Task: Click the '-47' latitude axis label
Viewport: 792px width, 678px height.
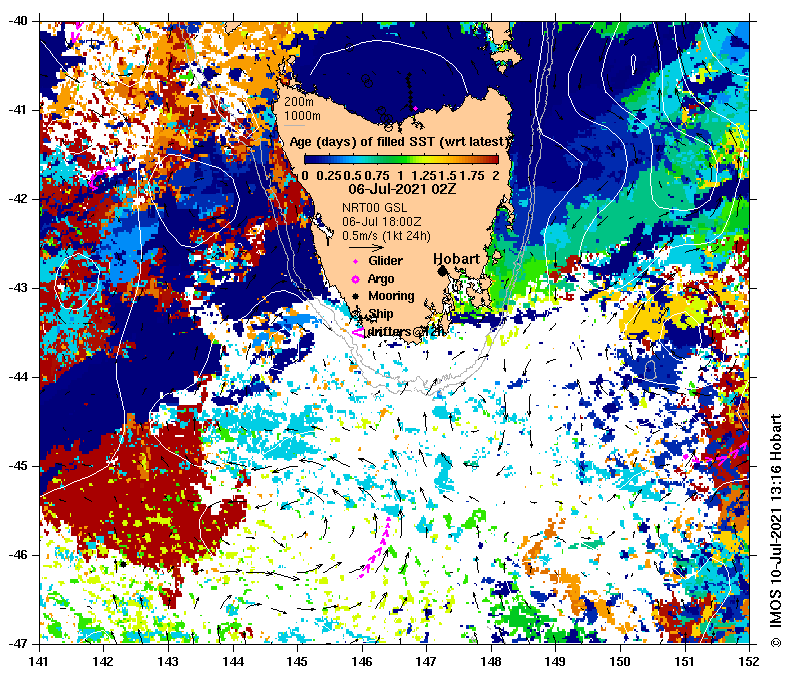Action: 19,644
